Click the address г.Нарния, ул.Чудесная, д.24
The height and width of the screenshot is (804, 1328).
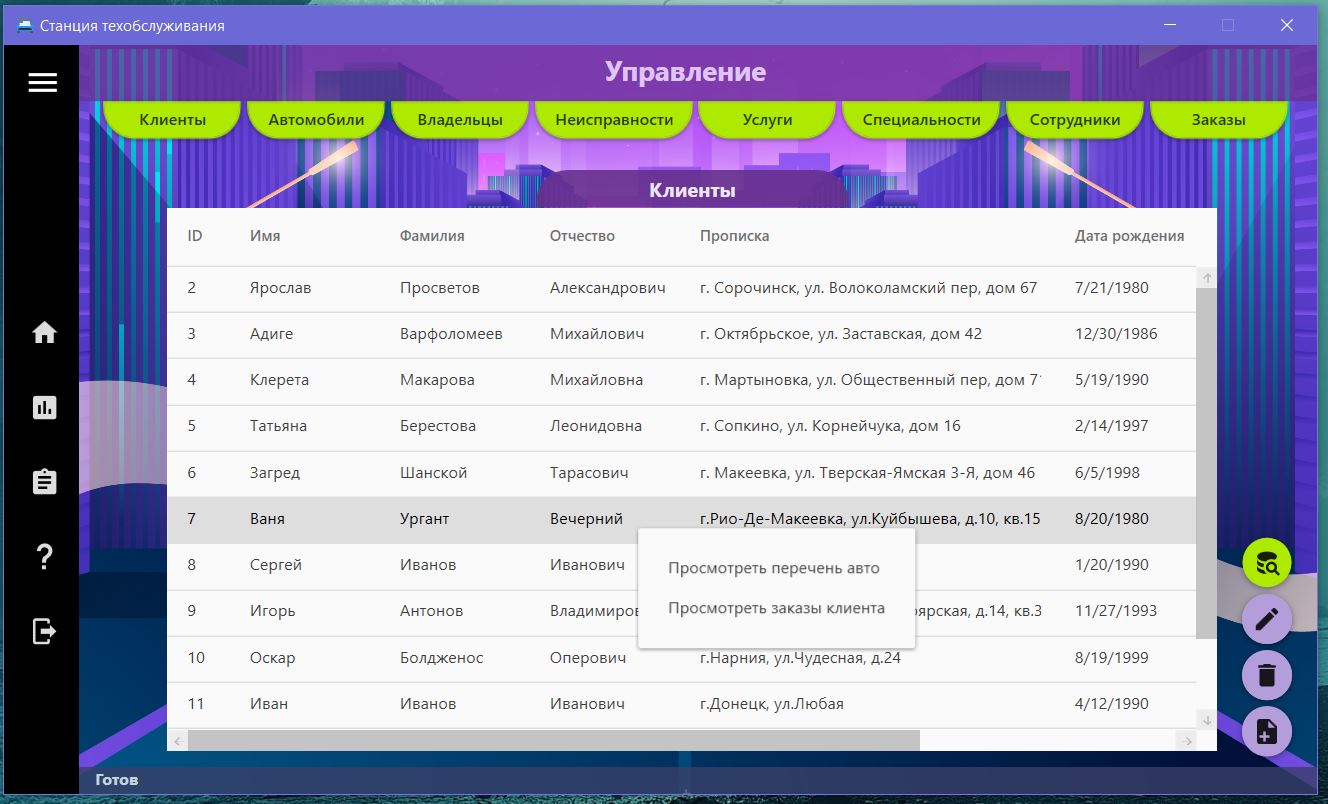(800, 658)
